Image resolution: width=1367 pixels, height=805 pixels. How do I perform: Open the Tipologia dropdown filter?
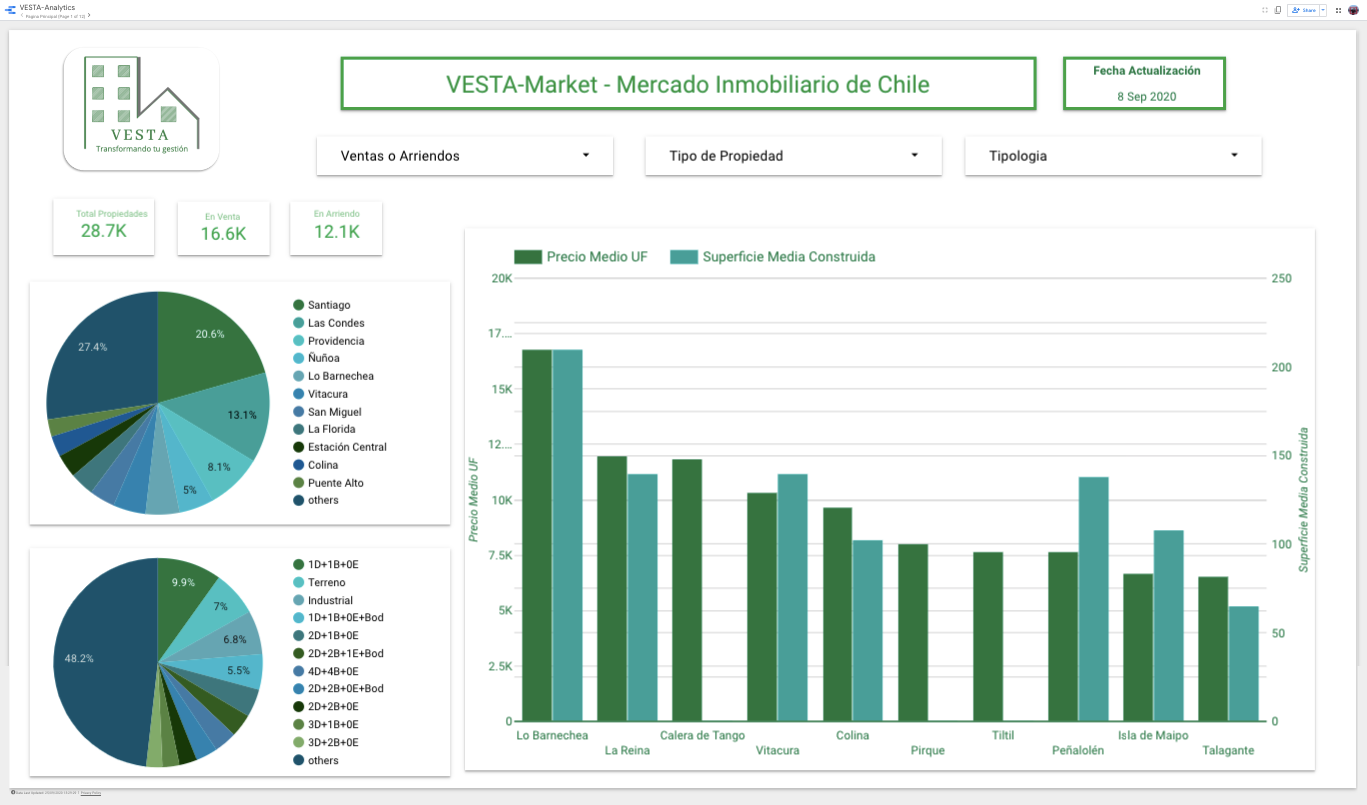1113,156
